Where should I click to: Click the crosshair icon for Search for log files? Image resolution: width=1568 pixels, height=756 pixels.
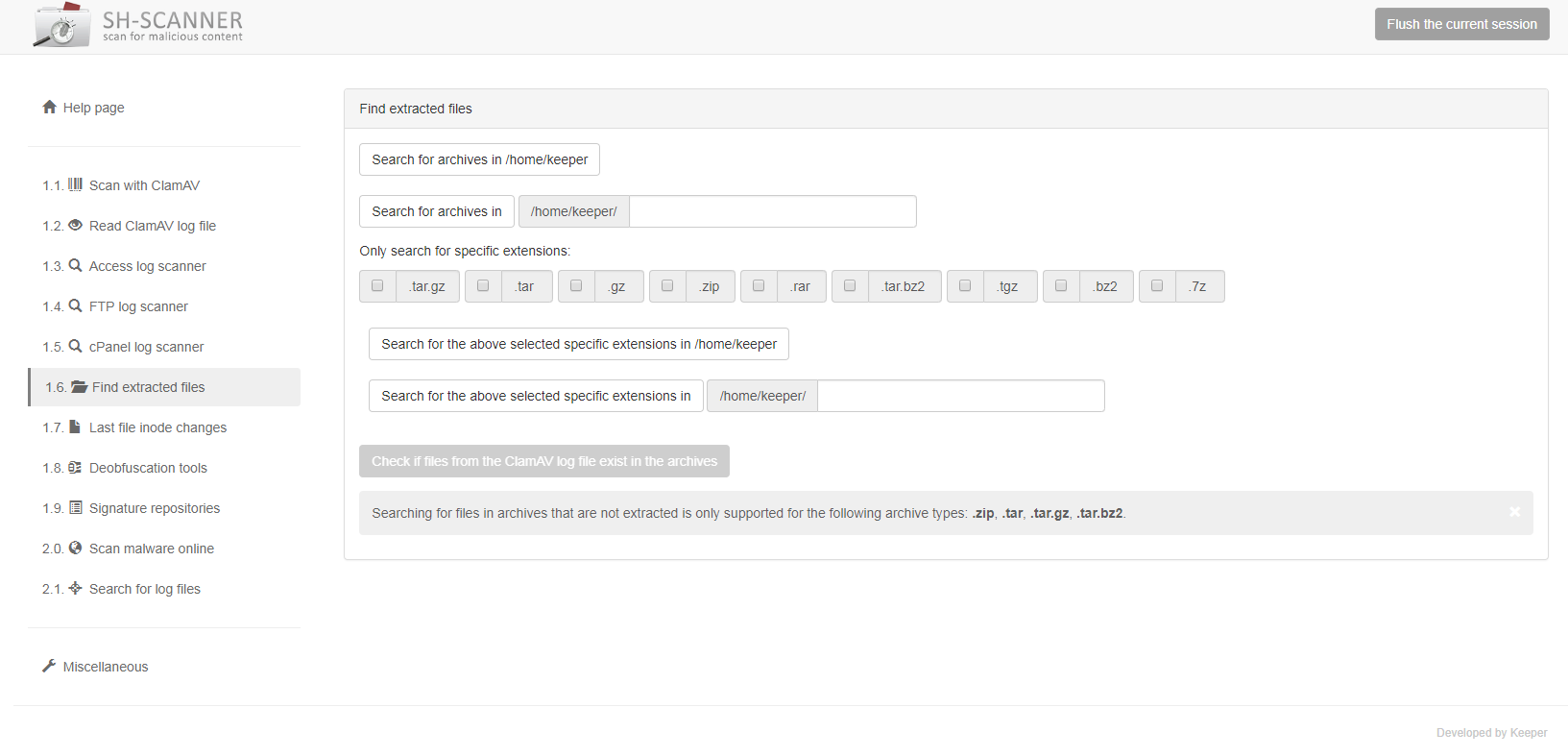75,588
